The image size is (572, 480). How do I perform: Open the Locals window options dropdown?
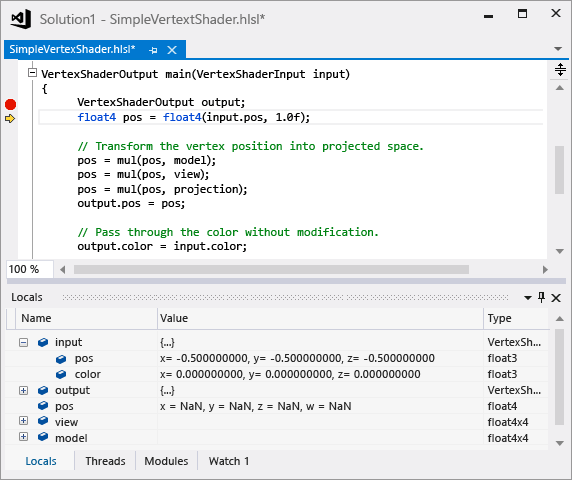[527, 298]
